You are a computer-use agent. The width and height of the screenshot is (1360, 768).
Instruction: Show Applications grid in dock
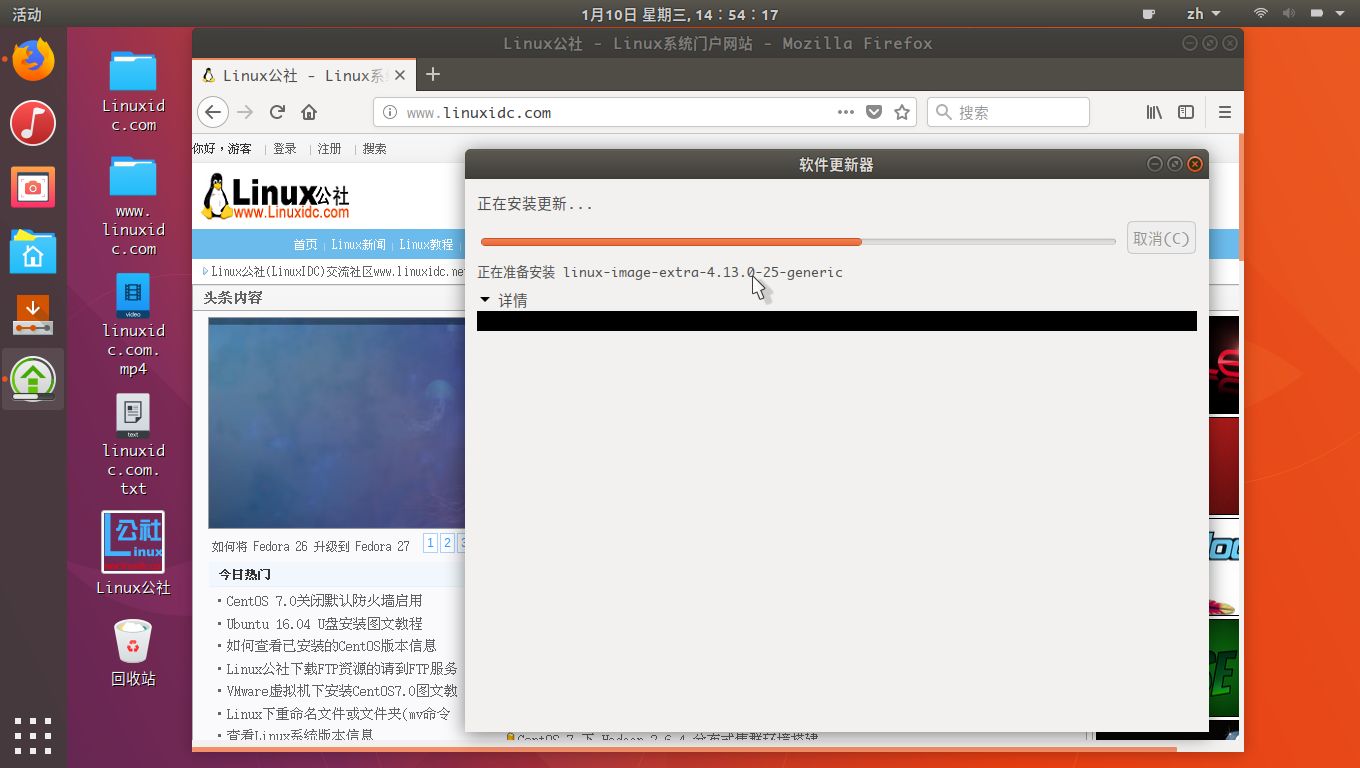pyautogui.click(x=33, y=735)
